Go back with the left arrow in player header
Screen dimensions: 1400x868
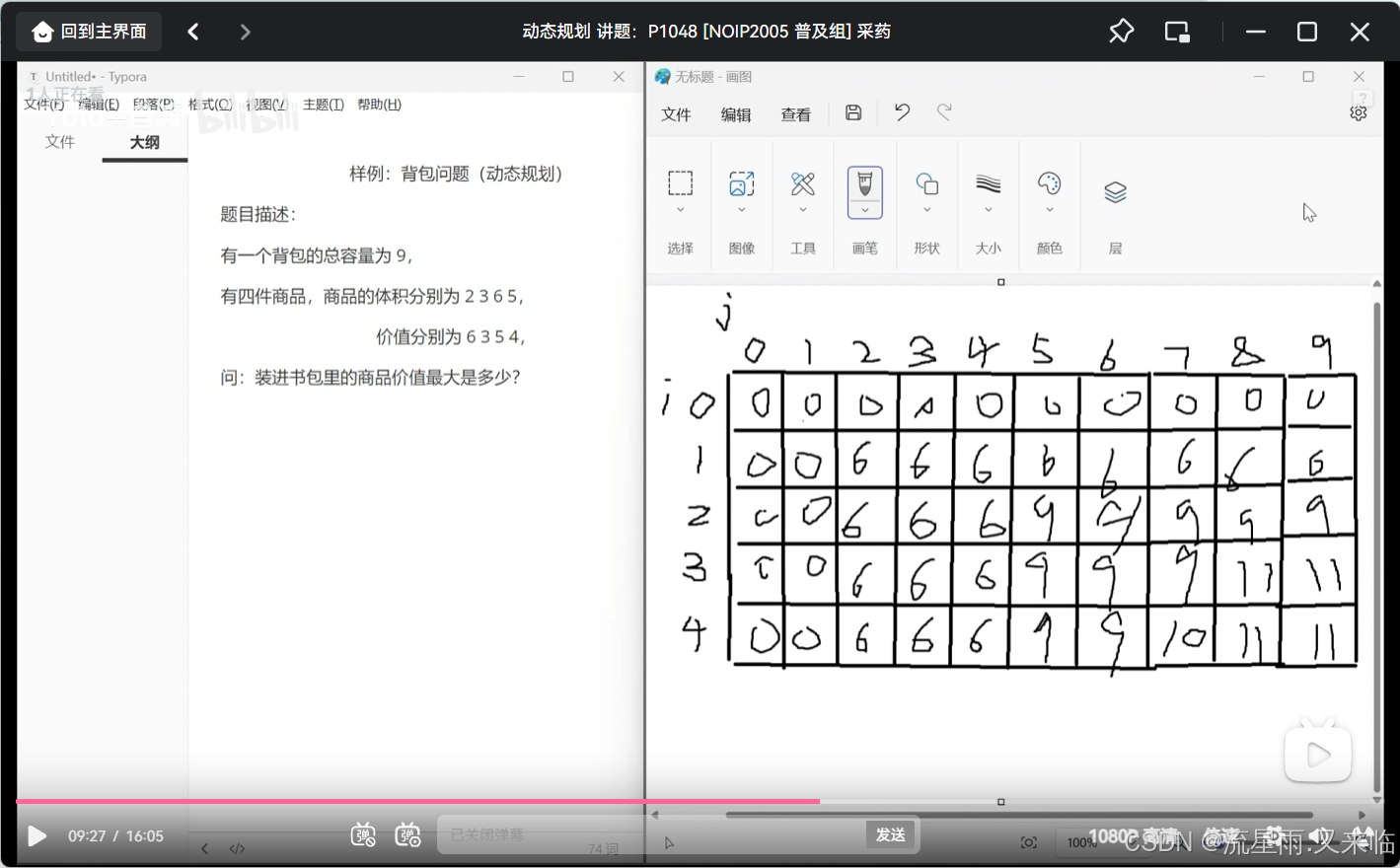tap(193, 32)
